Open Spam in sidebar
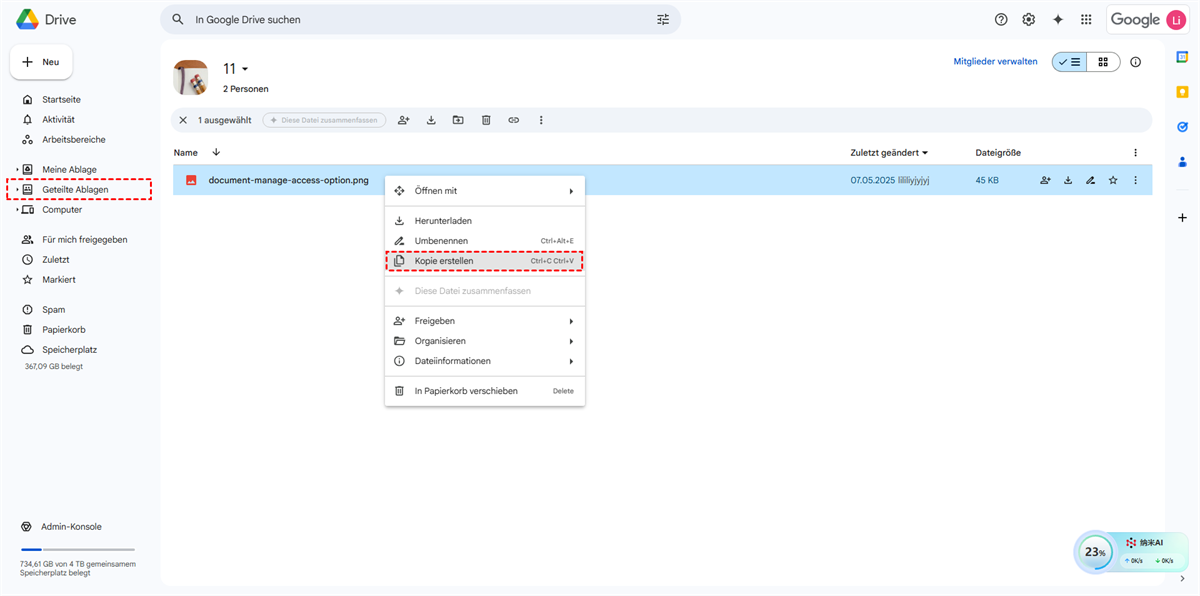 53,310
